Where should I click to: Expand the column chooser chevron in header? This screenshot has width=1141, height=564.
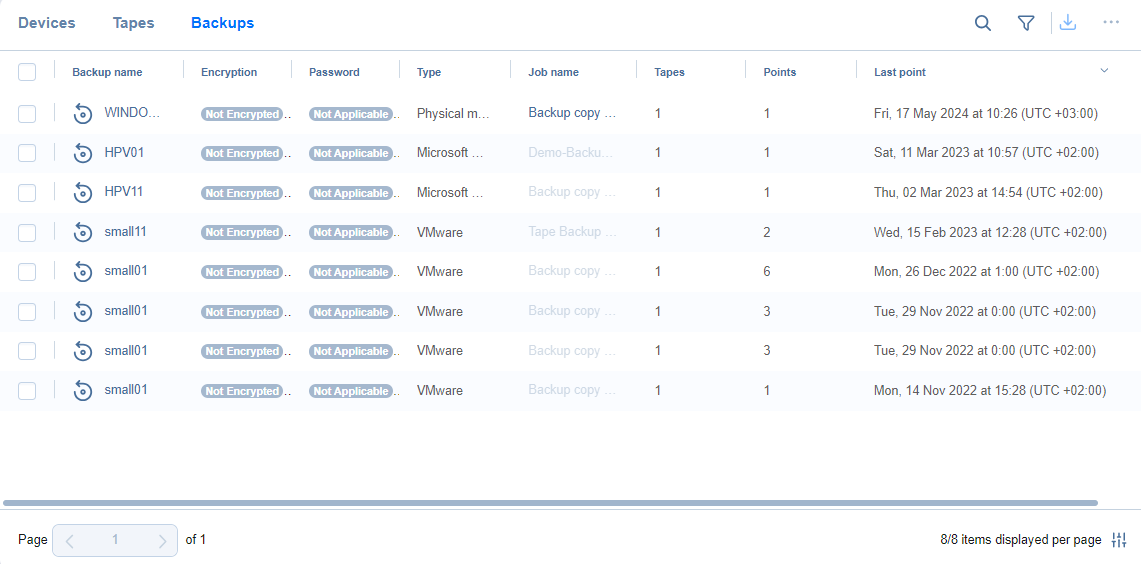(1104, 71)
